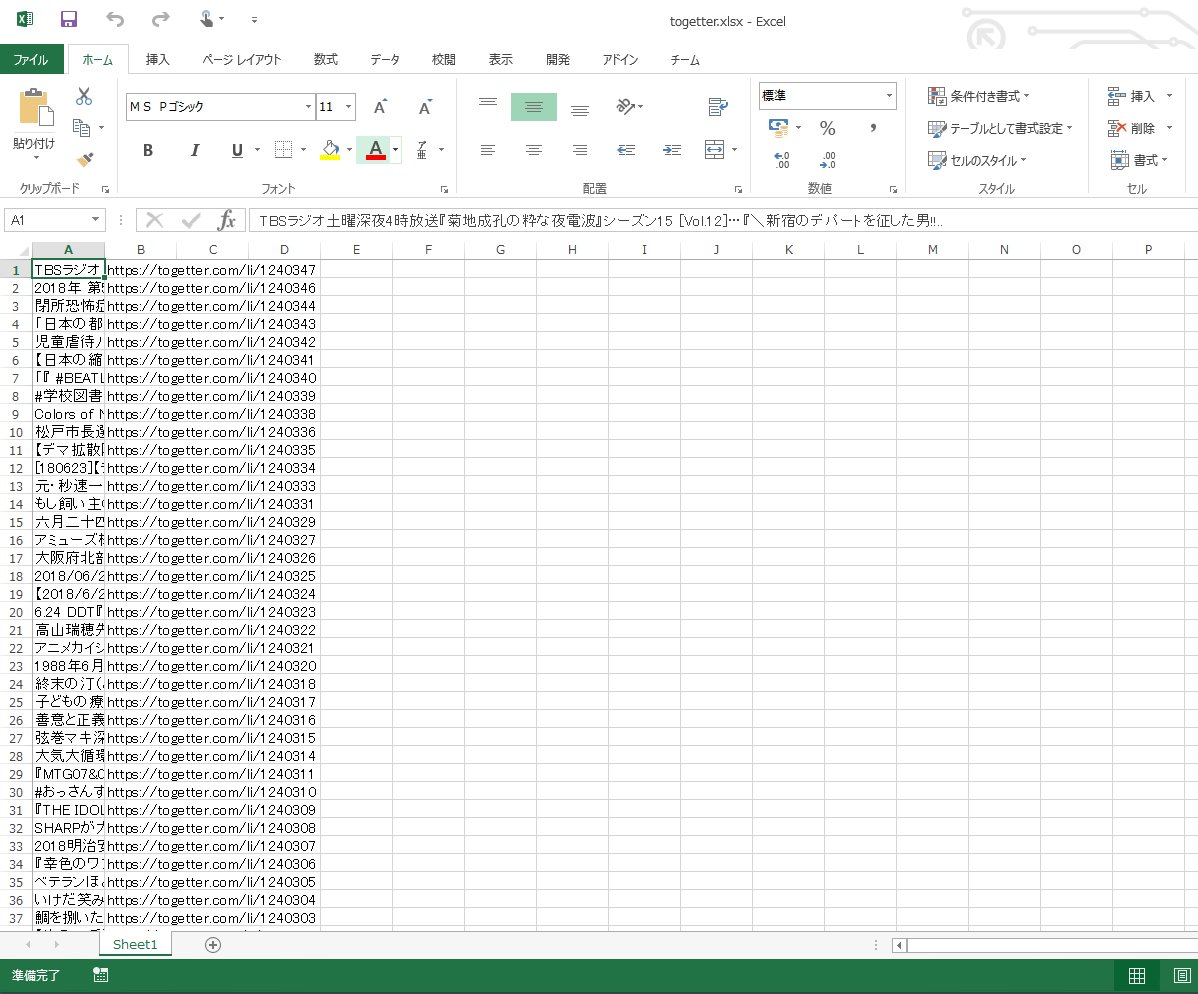
Task: Open the number format dropdown
Action: point(889,96)
